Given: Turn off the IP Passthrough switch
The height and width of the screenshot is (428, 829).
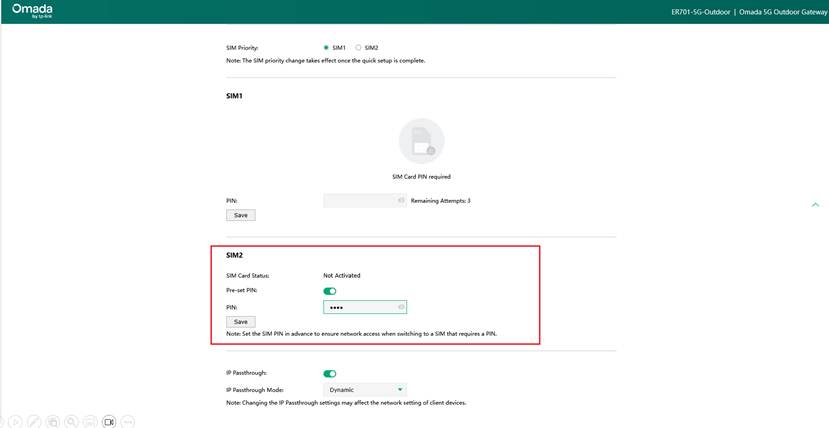Looking at the screenshot, I should point(330,374).
